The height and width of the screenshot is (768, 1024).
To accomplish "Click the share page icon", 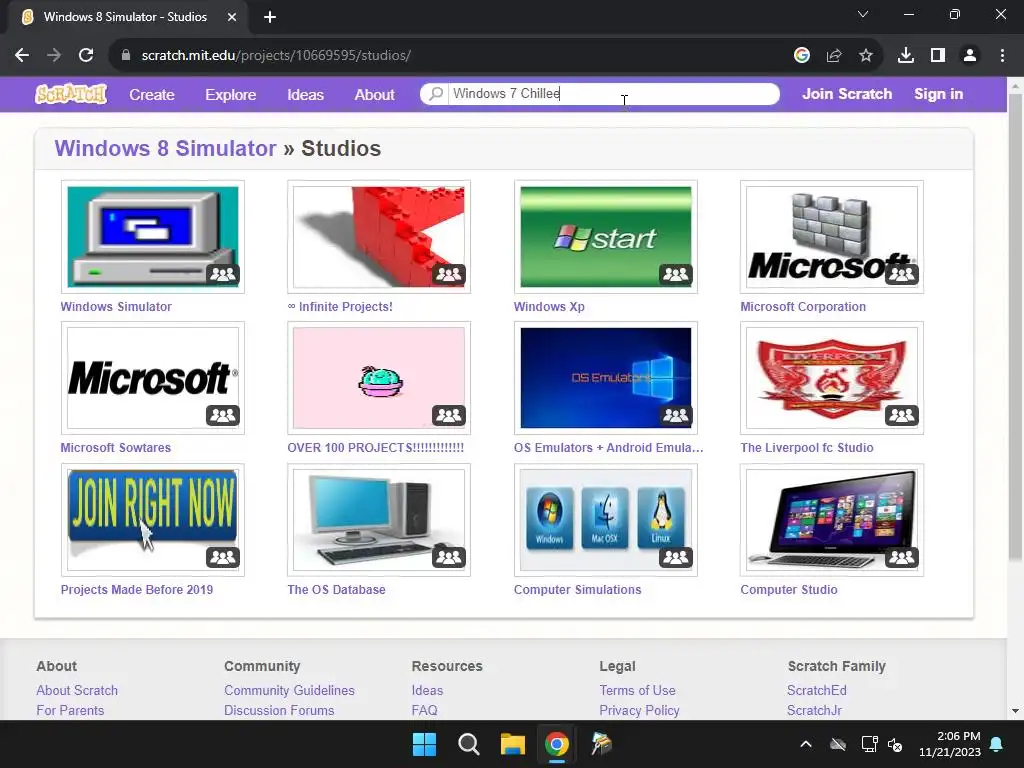I will [834, 56].
